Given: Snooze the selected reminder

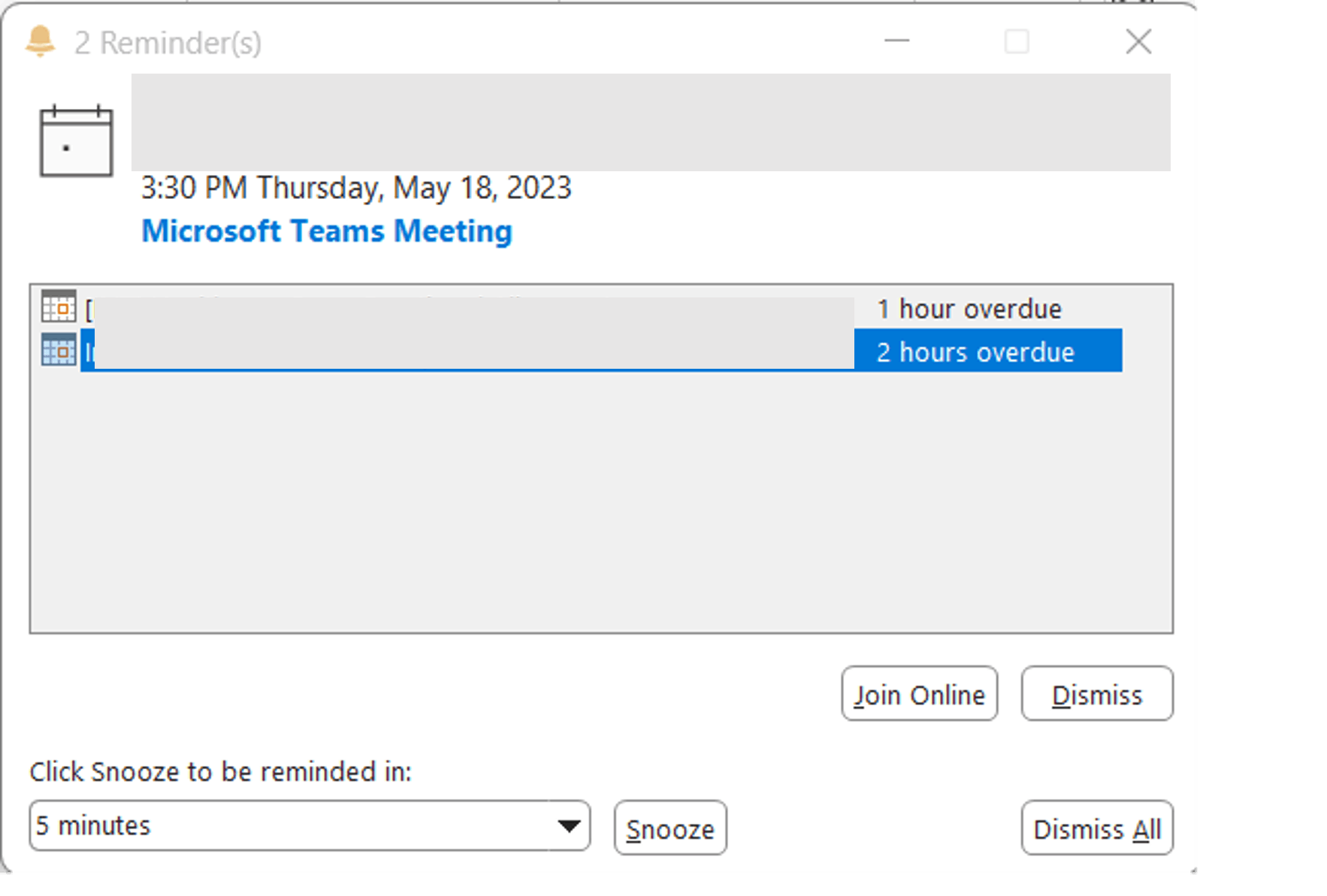Looking at the screenshot, I should (x=670, y=828).
